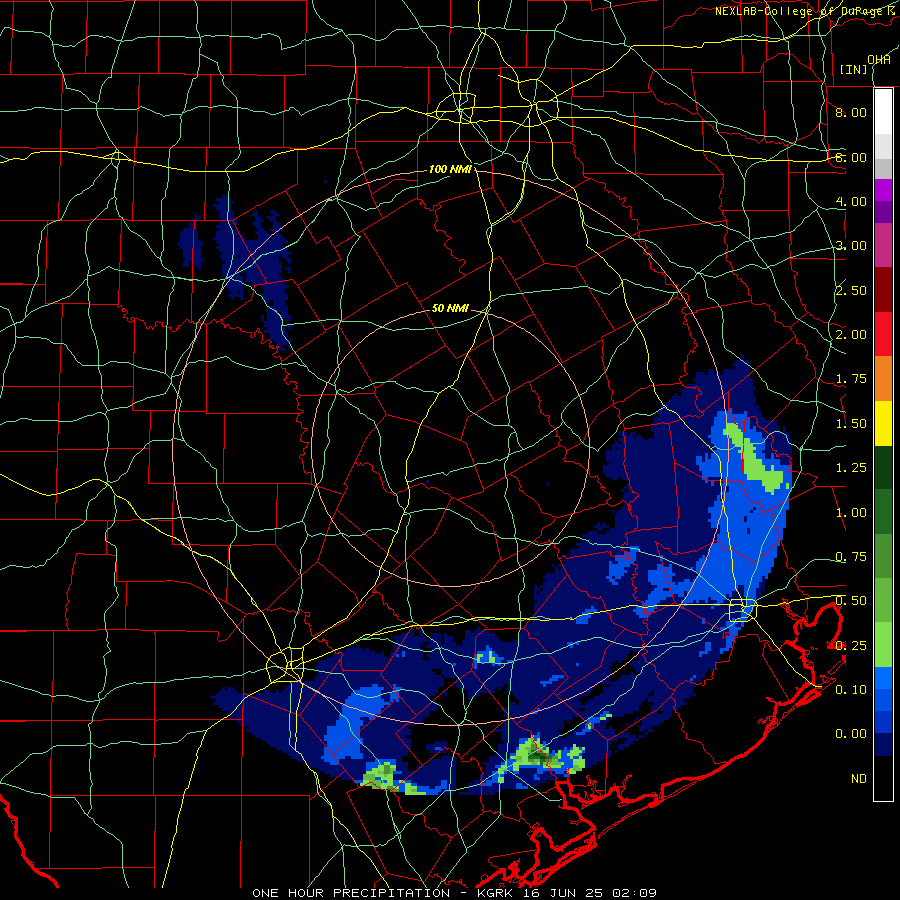Click the OHA product code label

click(x=879, y=59)
